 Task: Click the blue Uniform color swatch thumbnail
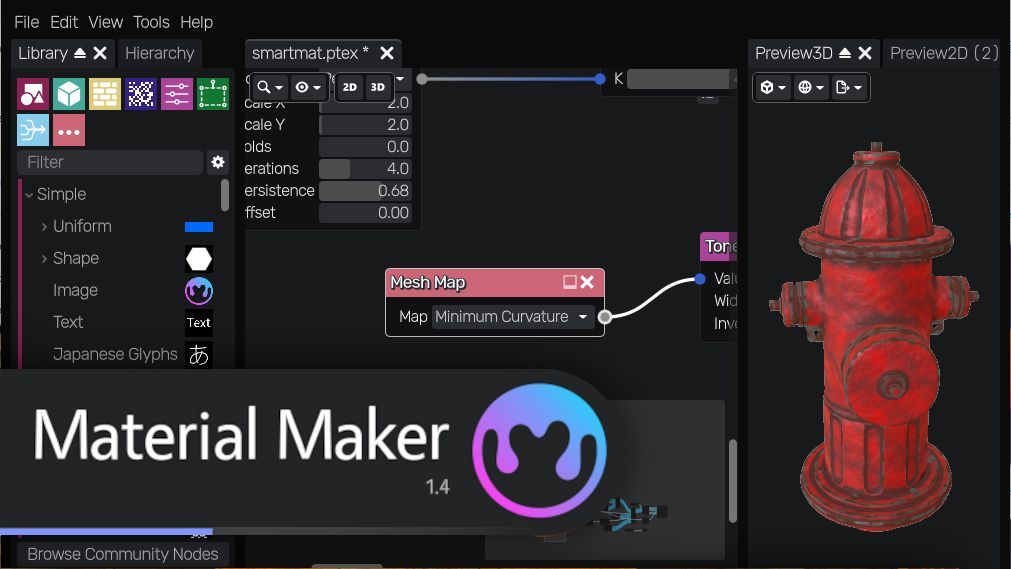click(199, 226)
